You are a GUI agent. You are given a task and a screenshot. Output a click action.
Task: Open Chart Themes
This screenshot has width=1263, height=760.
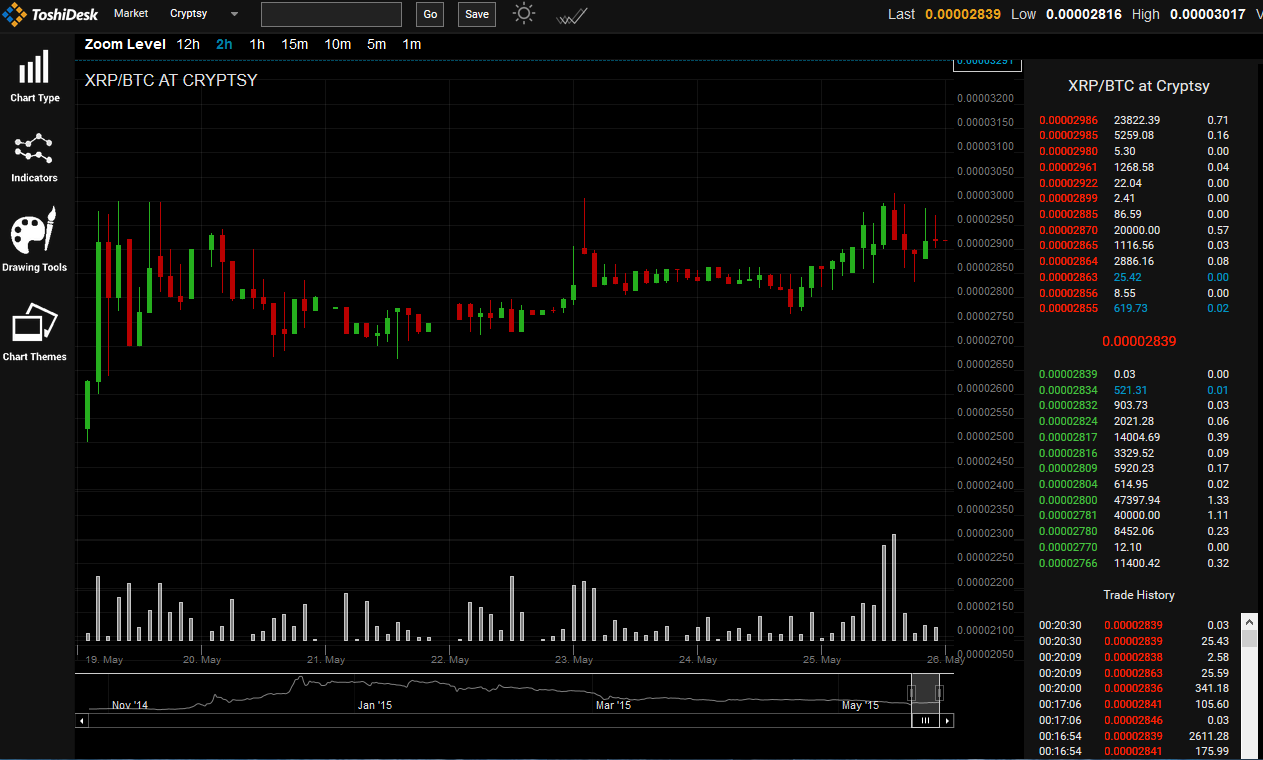tap(35, 331)
